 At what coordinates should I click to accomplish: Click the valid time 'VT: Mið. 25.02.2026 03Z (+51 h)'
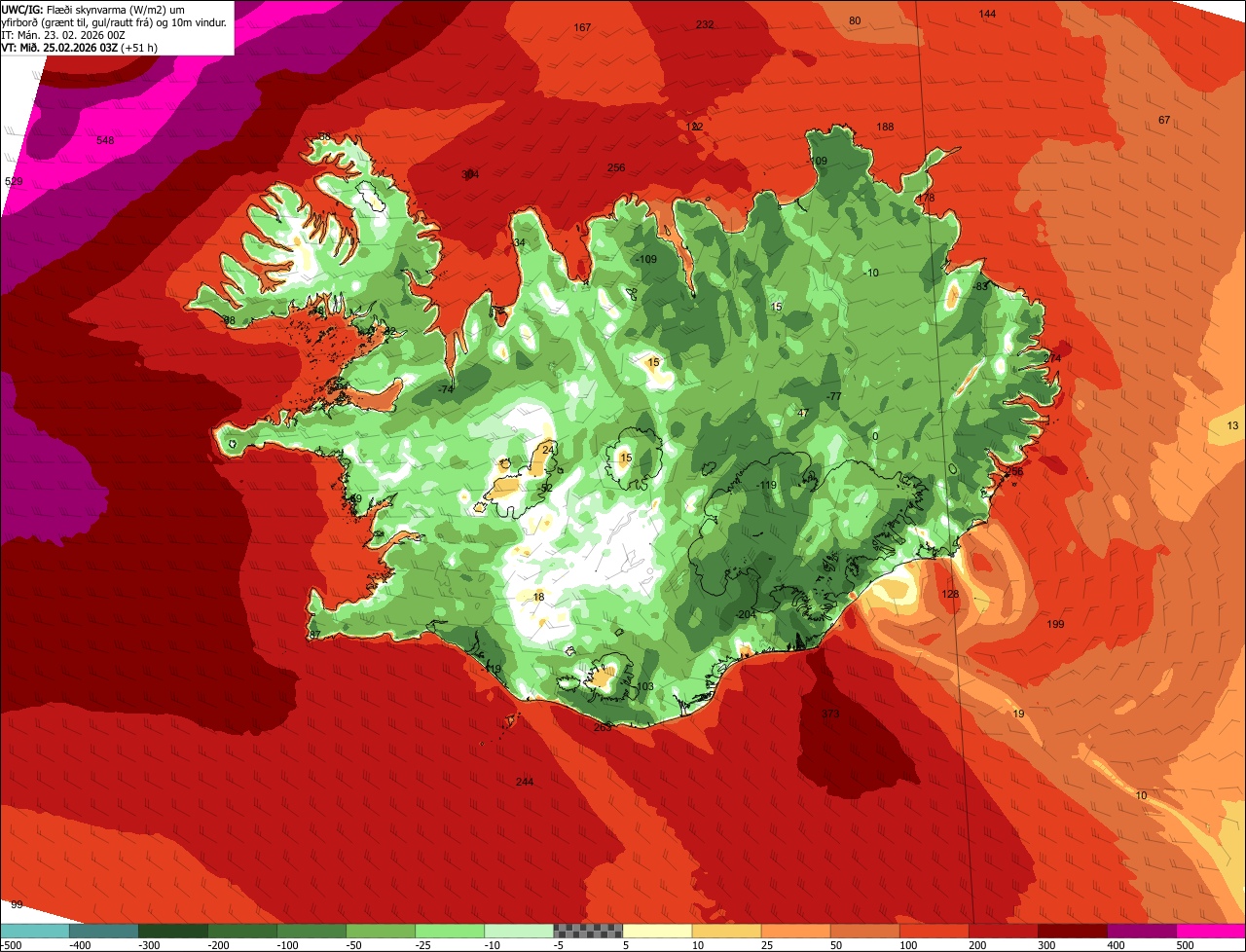pos(79,47)
